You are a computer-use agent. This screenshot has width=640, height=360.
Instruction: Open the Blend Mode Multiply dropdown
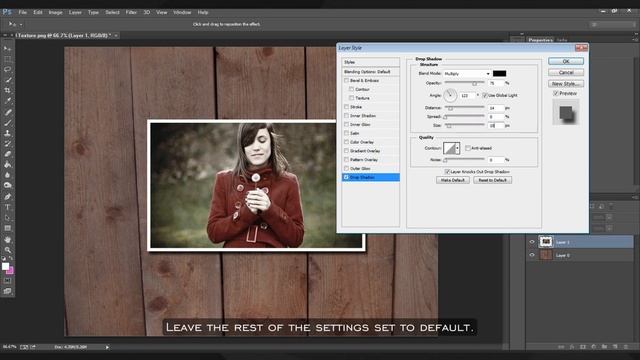point(467,74)
